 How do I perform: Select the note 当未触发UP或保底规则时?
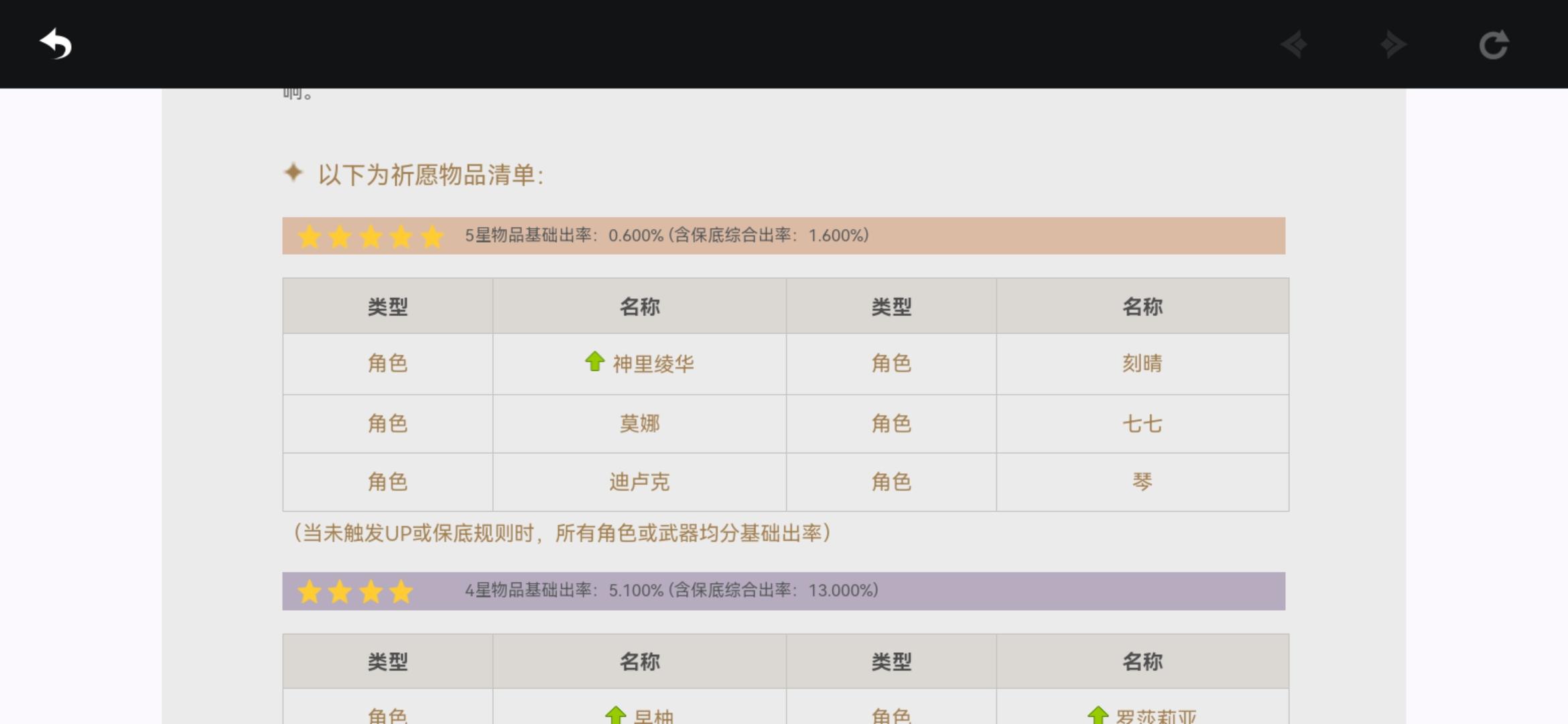(562, 533)
